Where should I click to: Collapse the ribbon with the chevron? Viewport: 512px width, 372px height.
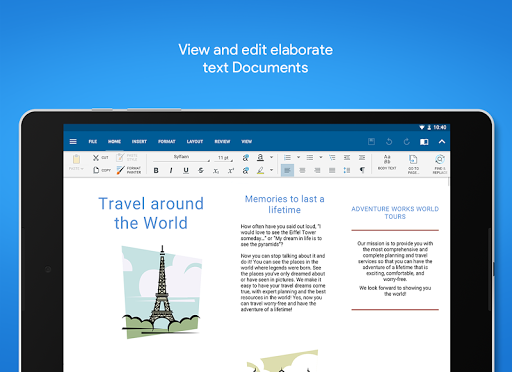pos(442,142)
